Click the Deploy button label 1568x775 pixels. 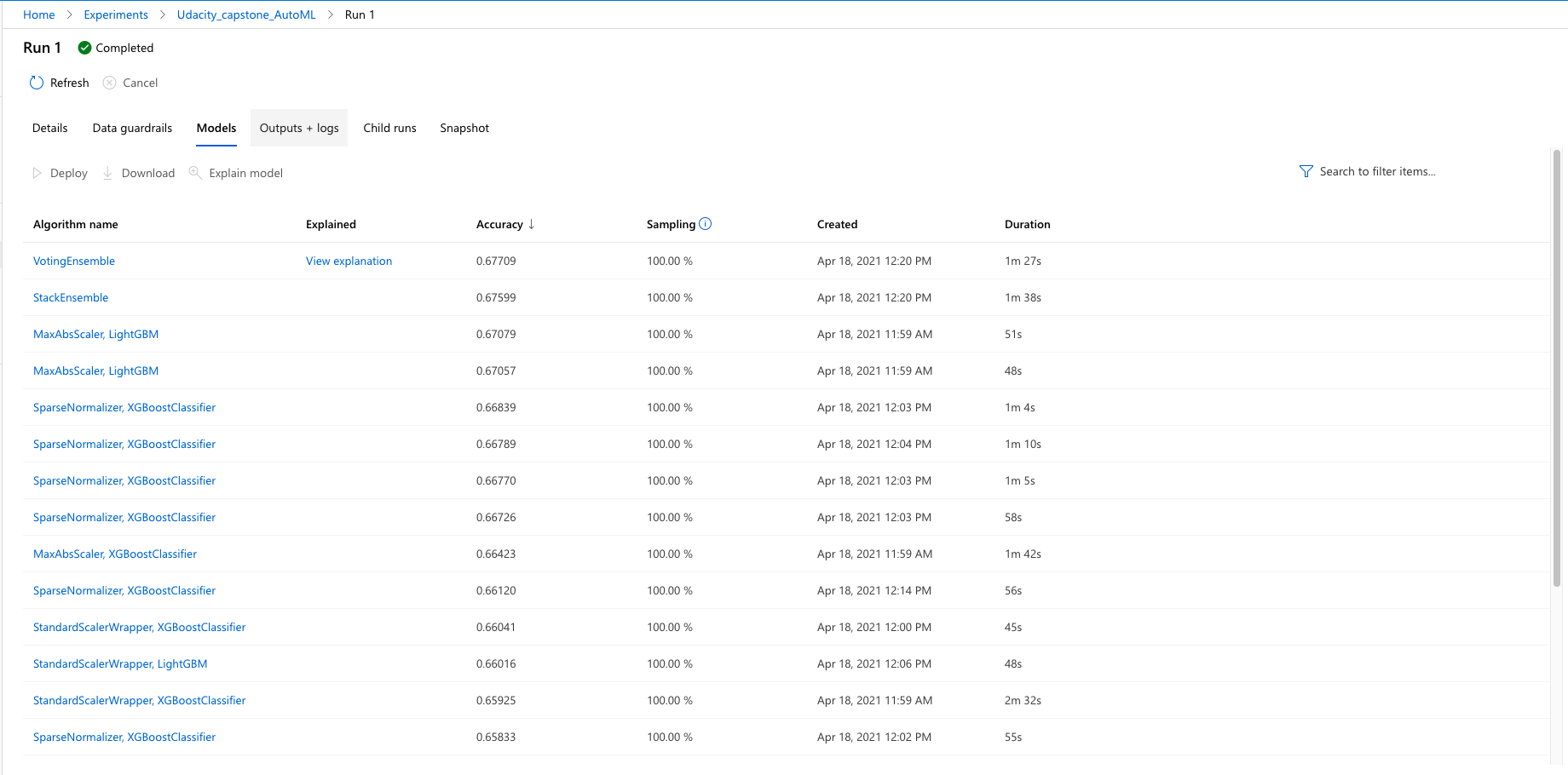[69, 173]
